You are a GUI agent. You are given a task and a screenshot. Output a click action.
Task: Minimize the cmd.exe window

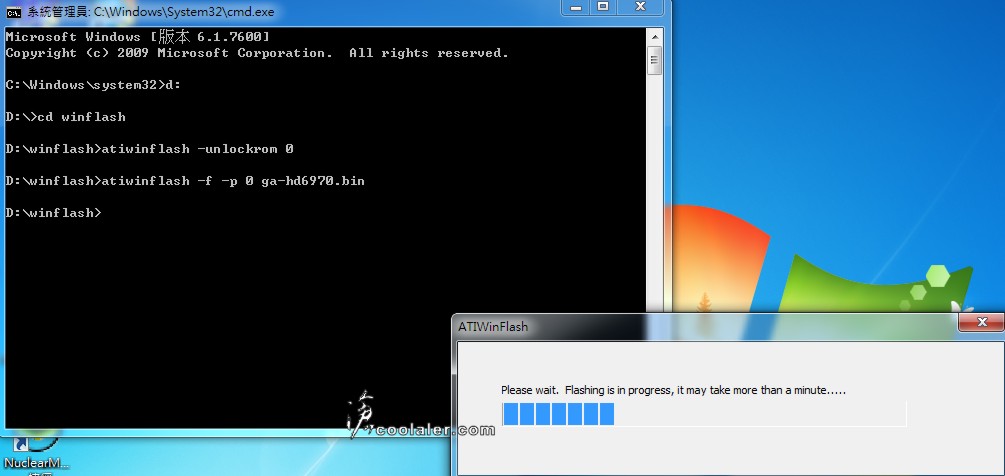[576, 7]
